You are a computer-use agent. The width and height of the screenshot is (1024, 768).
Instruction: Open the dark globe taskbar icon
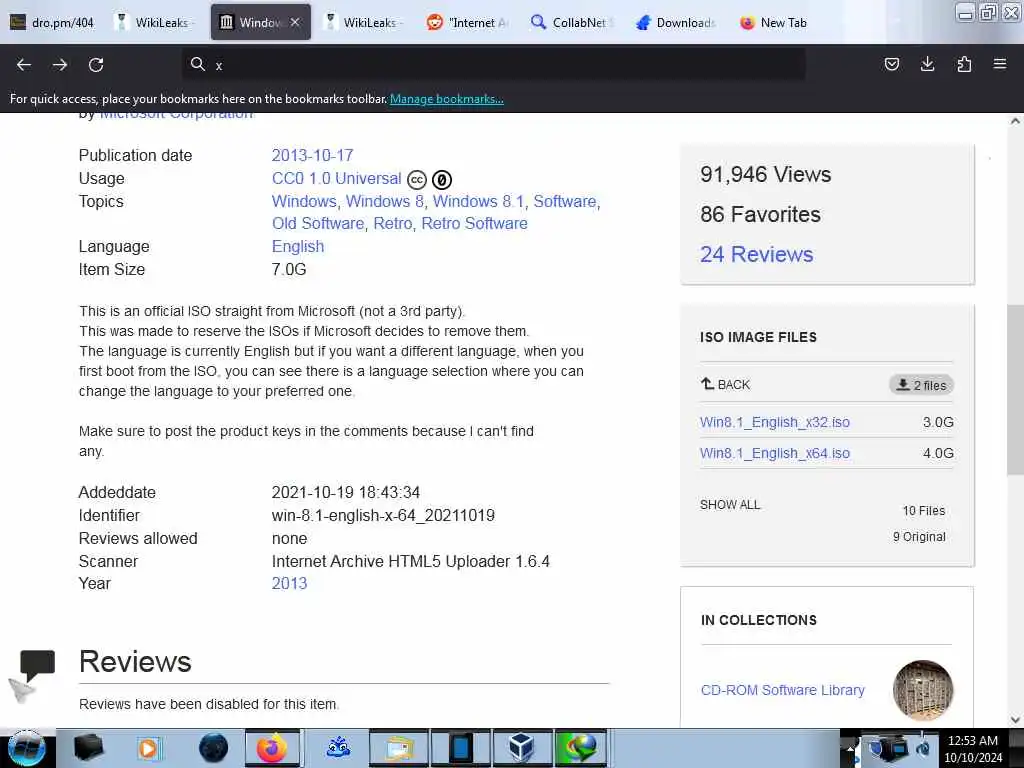tap(213, 748)
